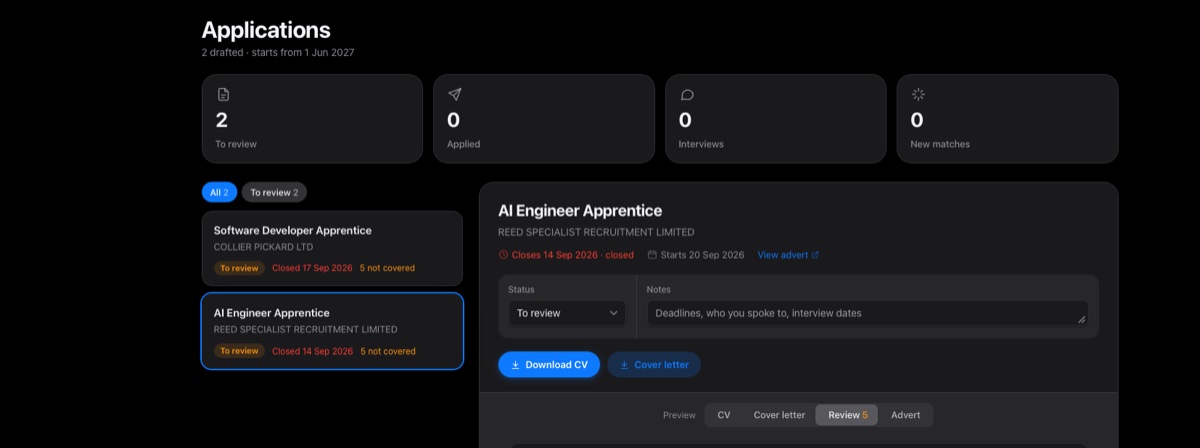Click the To review badge on Software Developer Apprentice
Screen dimensions: 1200x448
pyautogui.click(x=239, y=268)
